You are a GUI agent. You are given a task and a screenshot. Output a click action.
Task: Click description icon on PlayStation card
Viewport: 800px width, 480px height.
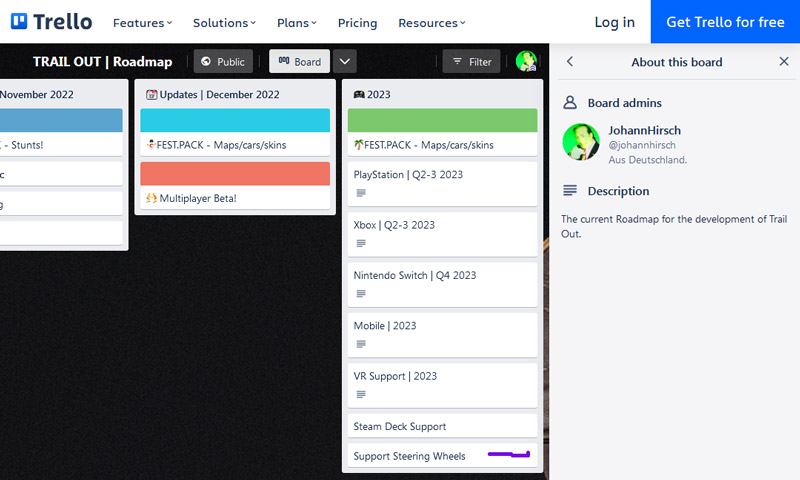pos(361,193)
